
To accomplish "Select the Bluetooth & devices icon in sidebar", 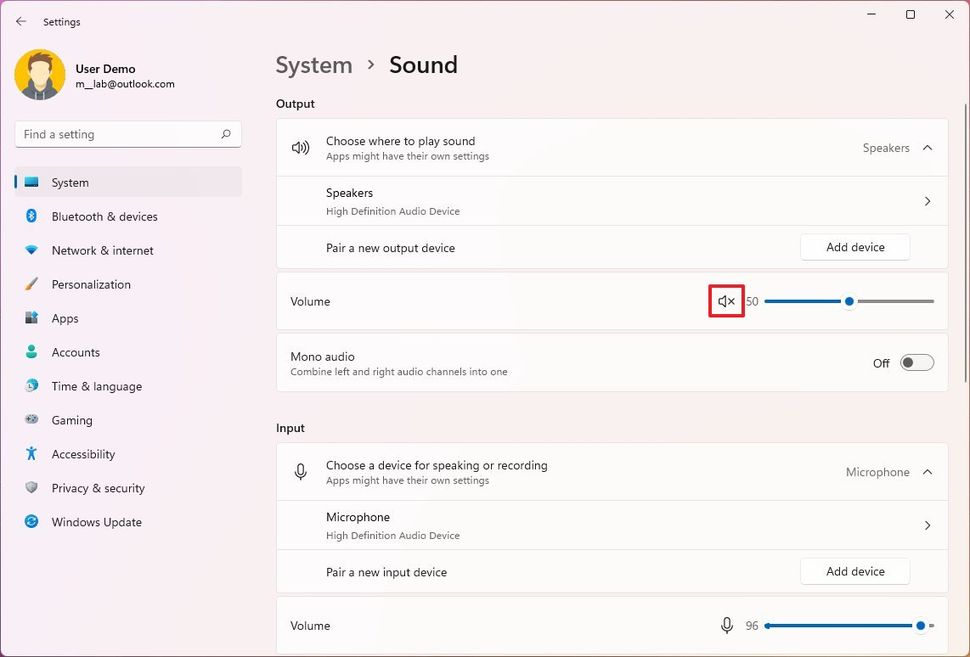I will [x=31, y=216].
